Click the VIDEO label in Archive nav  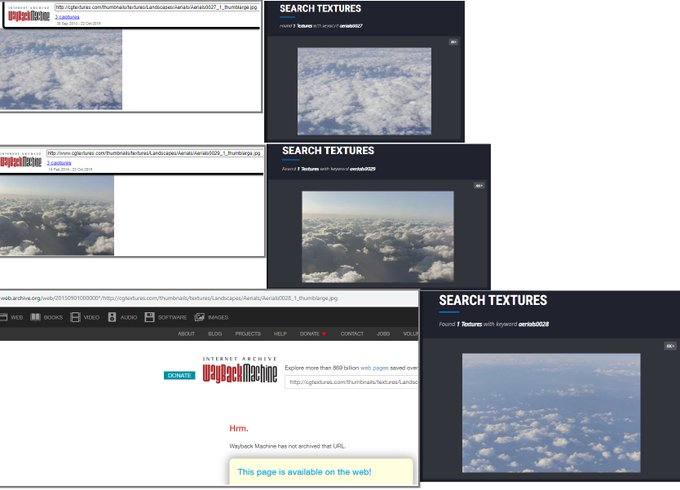[x=91, y=317]
